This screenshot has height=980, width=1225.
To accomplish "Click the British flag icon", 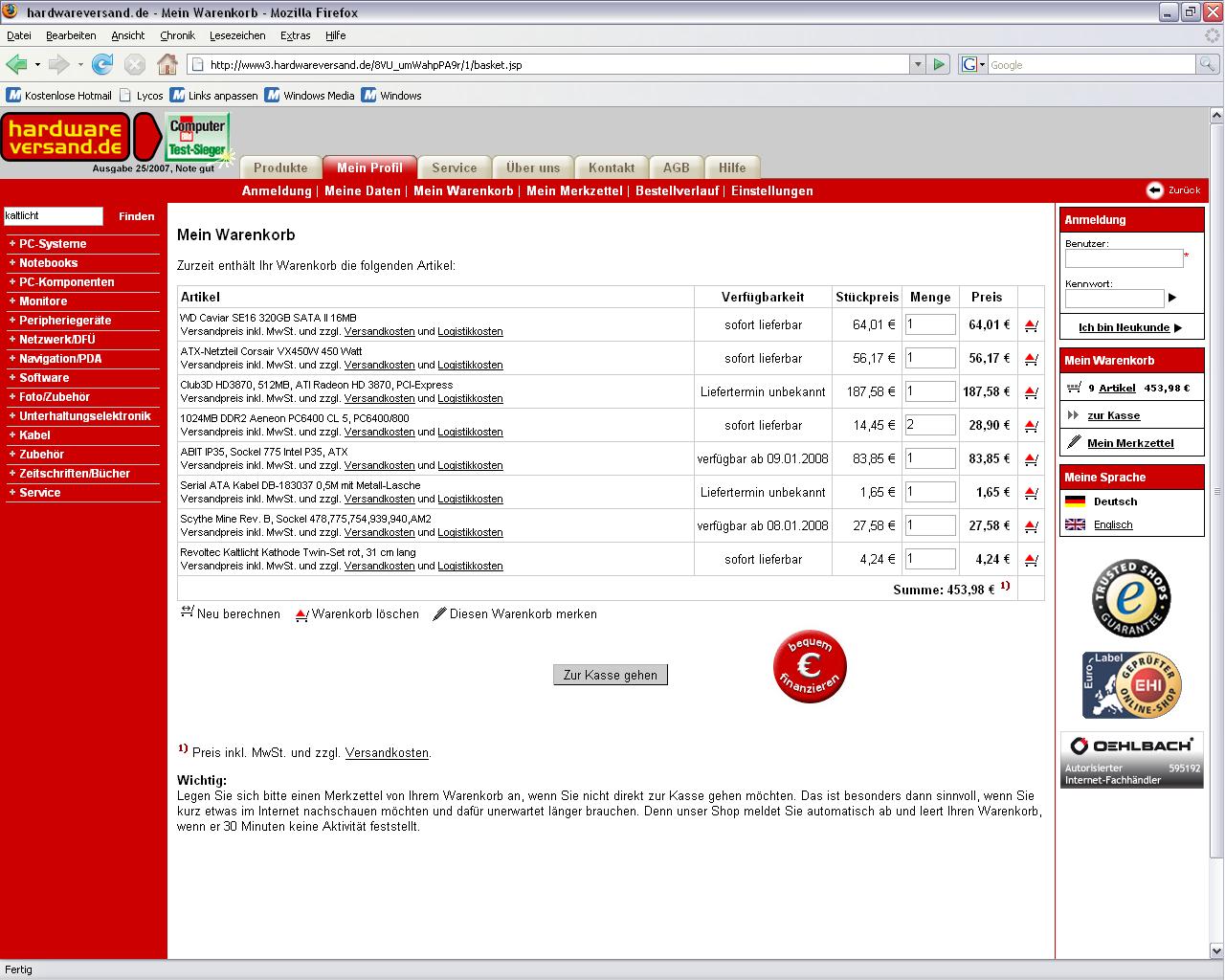I will (x=1075, y=524).
